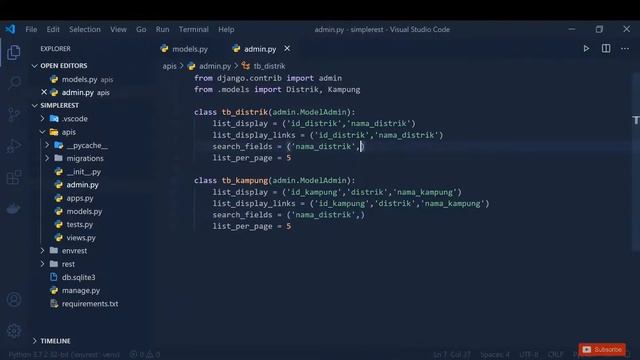640x360 pixels.
Task: Select the admin.py editor tab
Action: coord(255,49)
